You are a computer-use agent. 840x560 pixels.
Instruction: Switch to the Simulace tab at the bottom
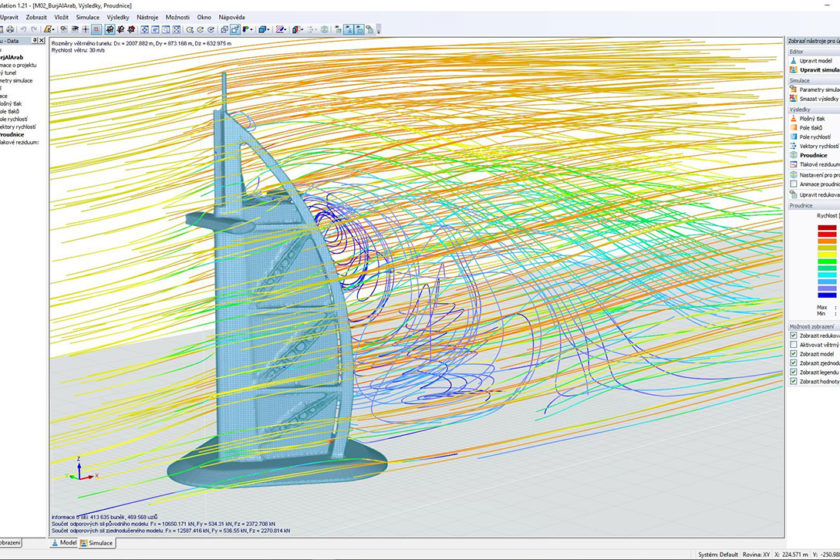click(x=96, y=543)
